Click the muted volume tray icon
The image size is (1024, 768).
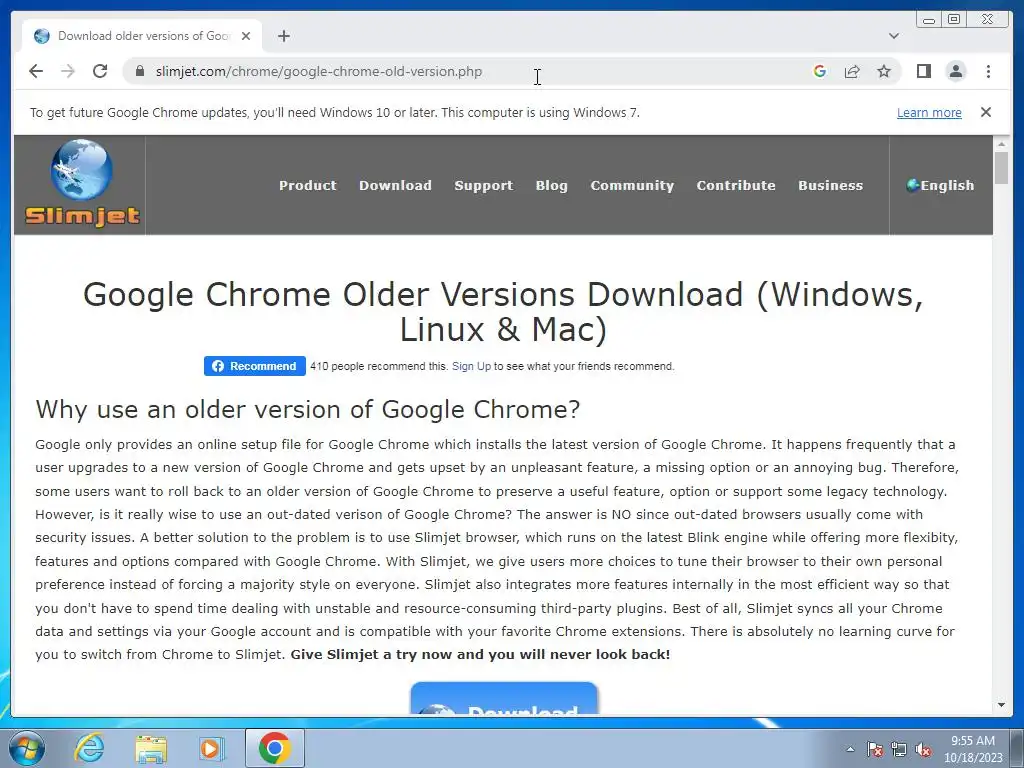923,749
